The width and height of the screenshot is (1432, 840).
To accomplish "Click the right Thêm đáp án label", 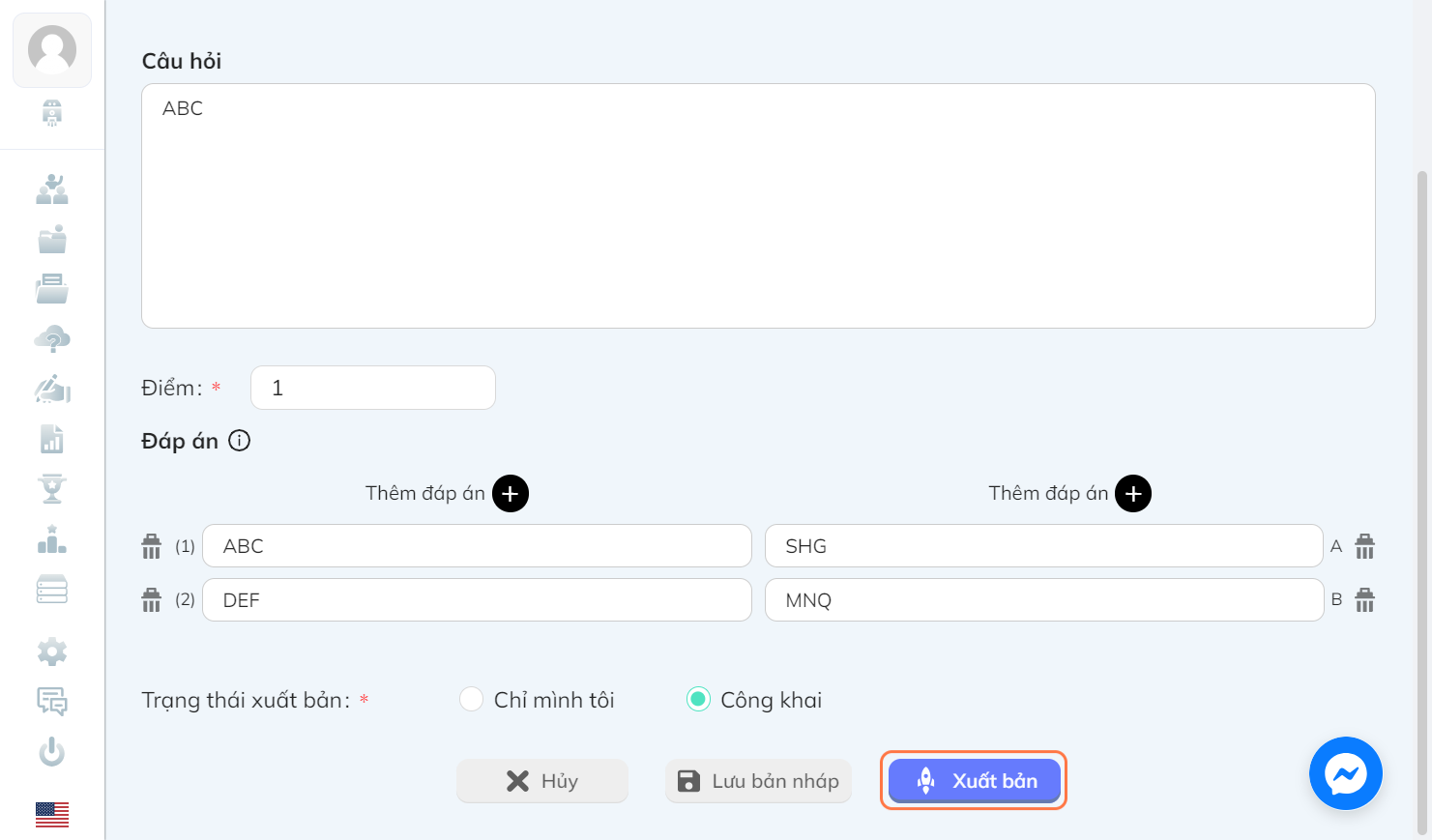I will coord(1048,493).
